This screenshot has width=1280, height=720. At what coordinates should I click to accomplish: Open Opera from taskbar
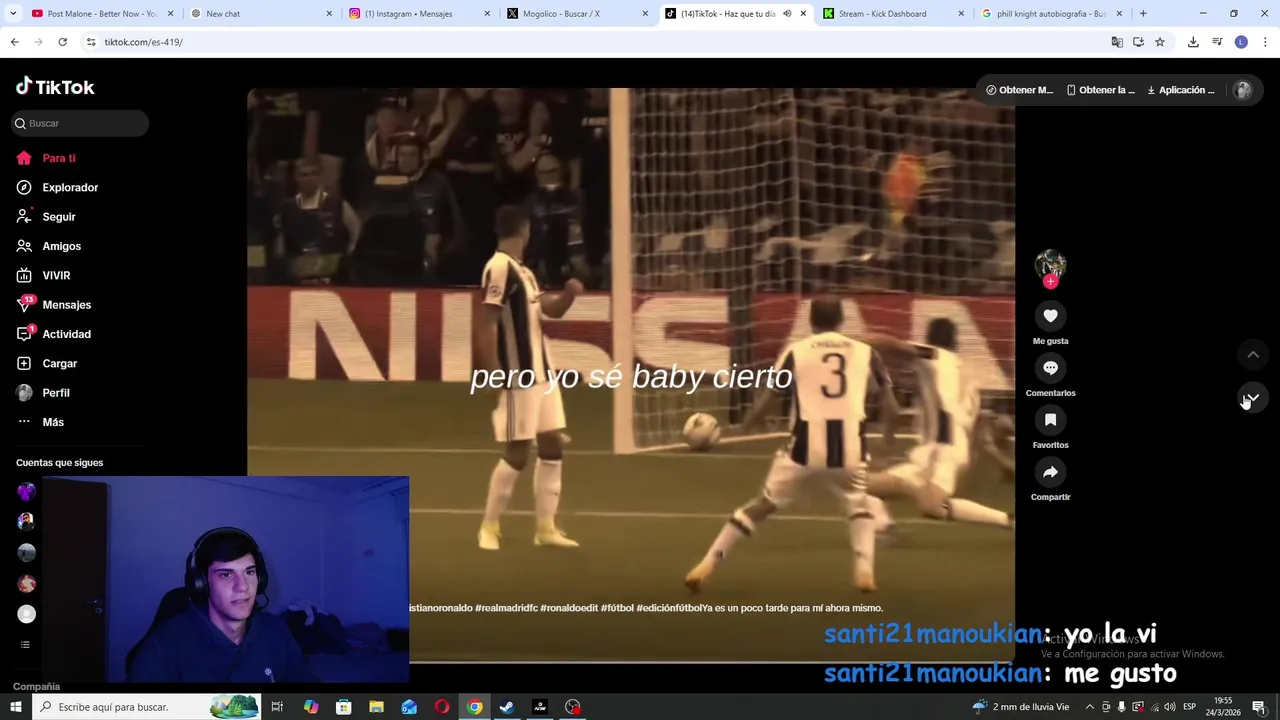[442, 707]
